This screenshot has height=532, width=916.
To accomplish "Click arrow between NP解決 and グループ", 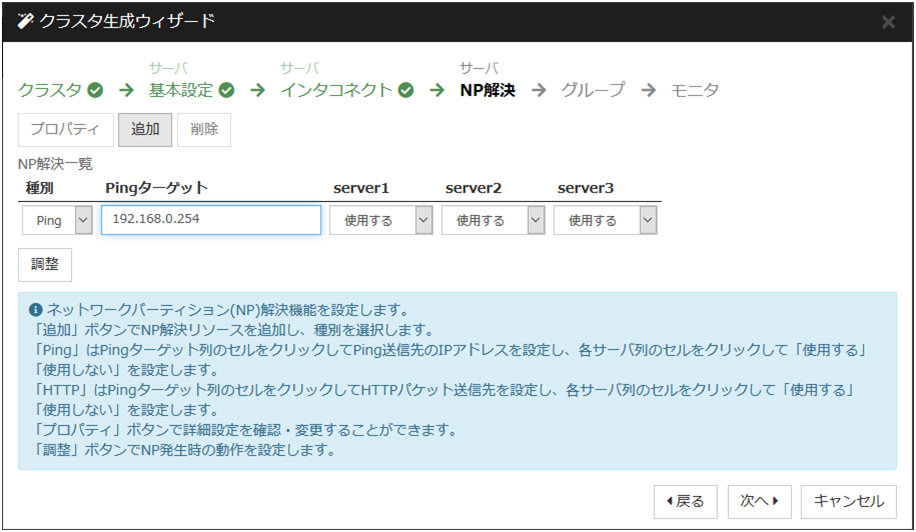I will 539,90.
